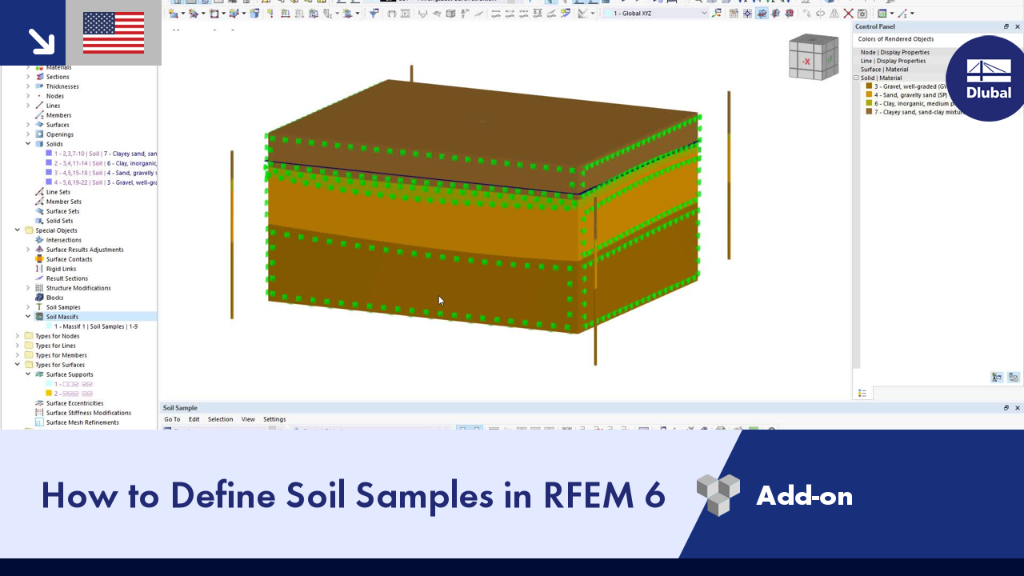Undock the Soil Sample table panel

pyautogui.click(x=1006, y=408)
